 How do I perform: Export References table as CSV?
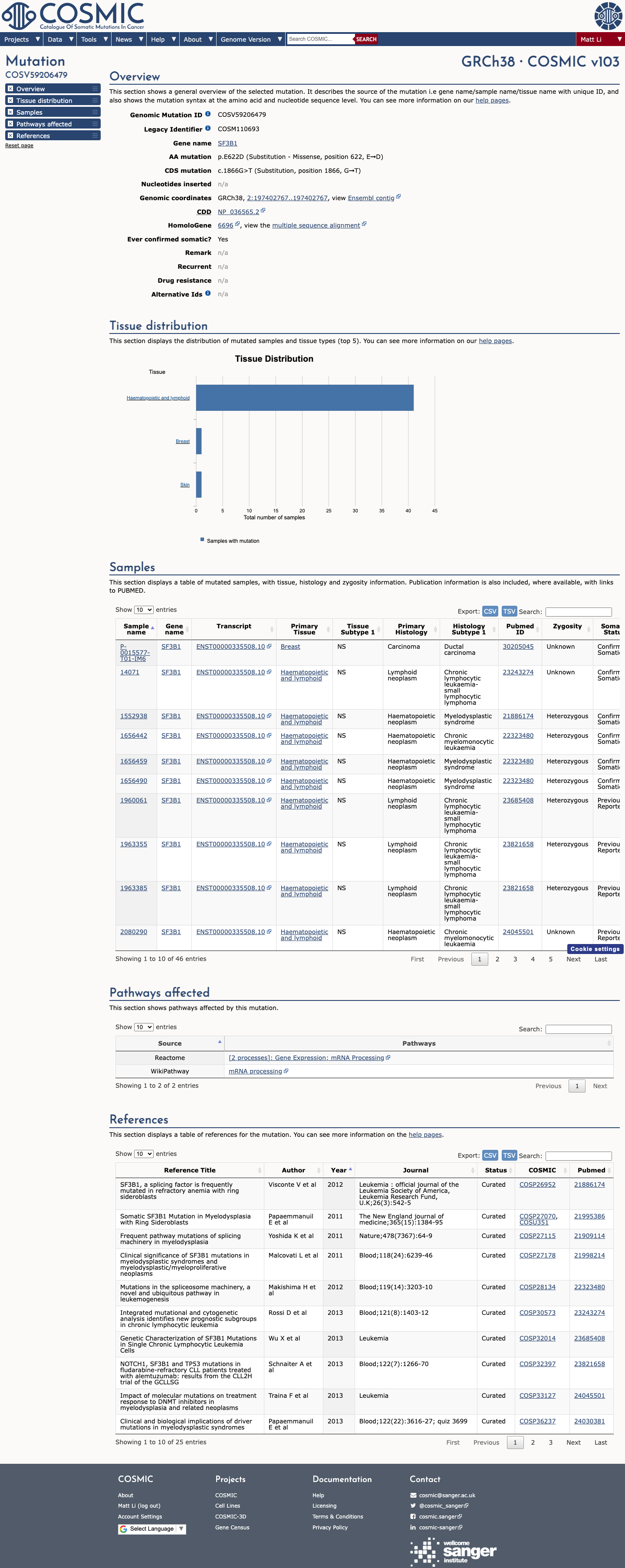click(x=490, y=1155)
